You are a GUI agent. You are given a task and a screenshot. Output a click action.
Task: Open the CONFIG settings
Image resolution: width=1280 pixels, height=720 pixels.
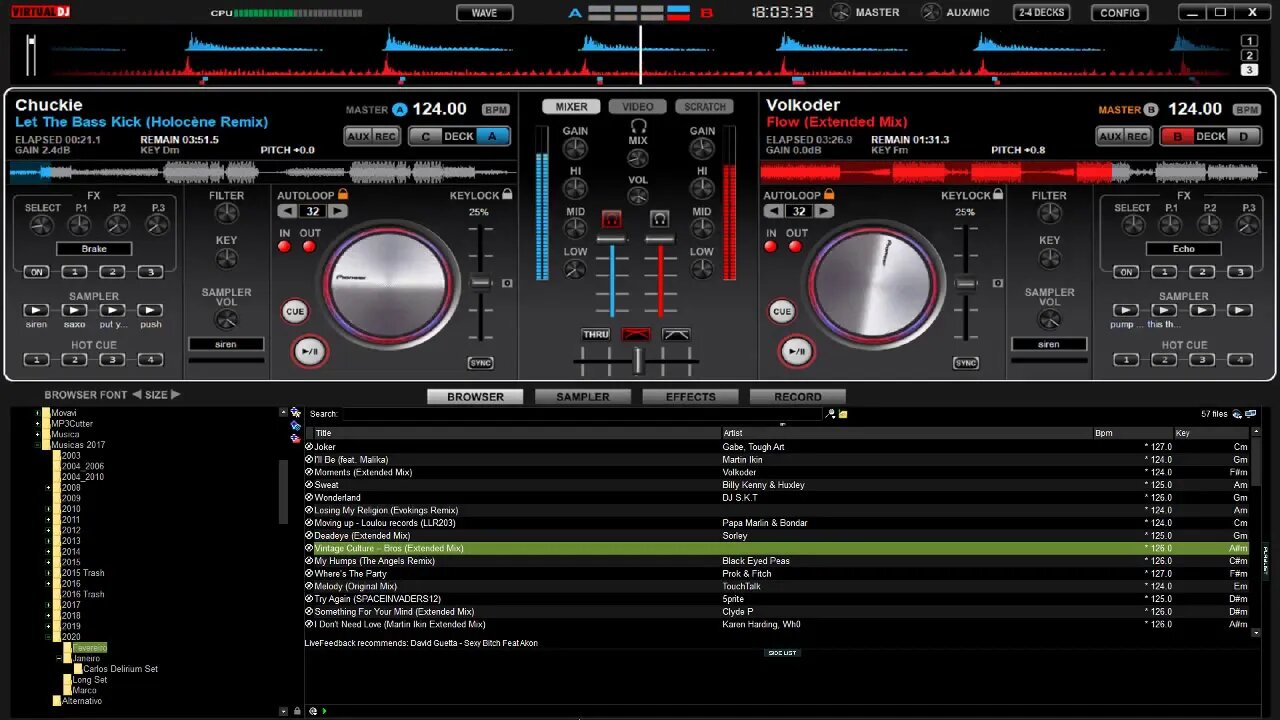tap(1120, 13)
